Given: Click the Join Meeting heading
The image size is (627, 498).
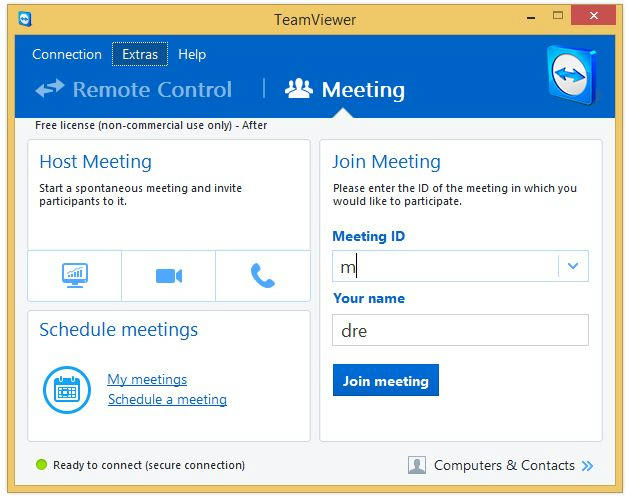Looking at the screenshot, I should coord(386,162).
